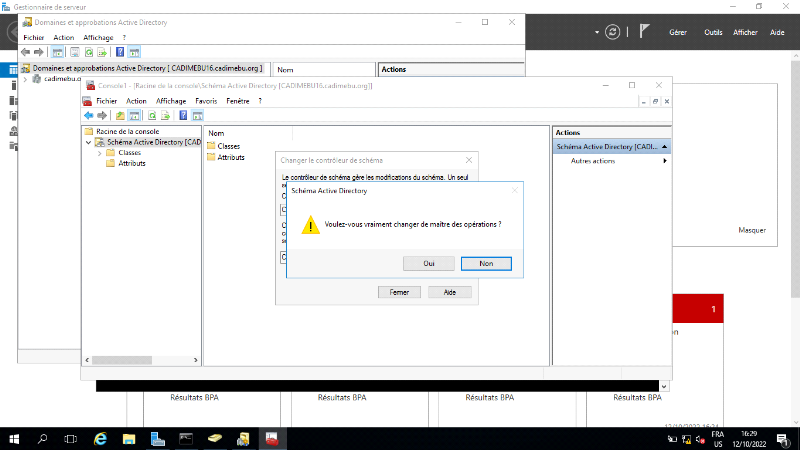Open Fichier menu in Console1
Image resolution: width=800 pixels, height=450 pixels.
(107, 101)
